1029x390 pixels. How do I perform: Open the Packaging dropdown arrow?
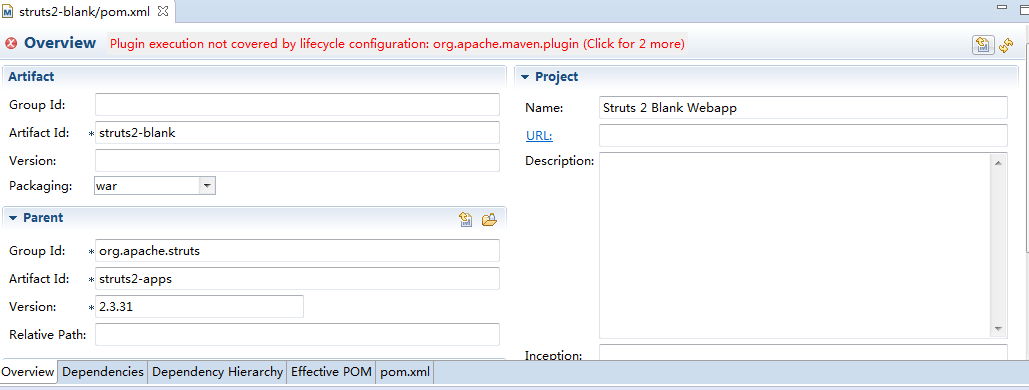[207, 186]
